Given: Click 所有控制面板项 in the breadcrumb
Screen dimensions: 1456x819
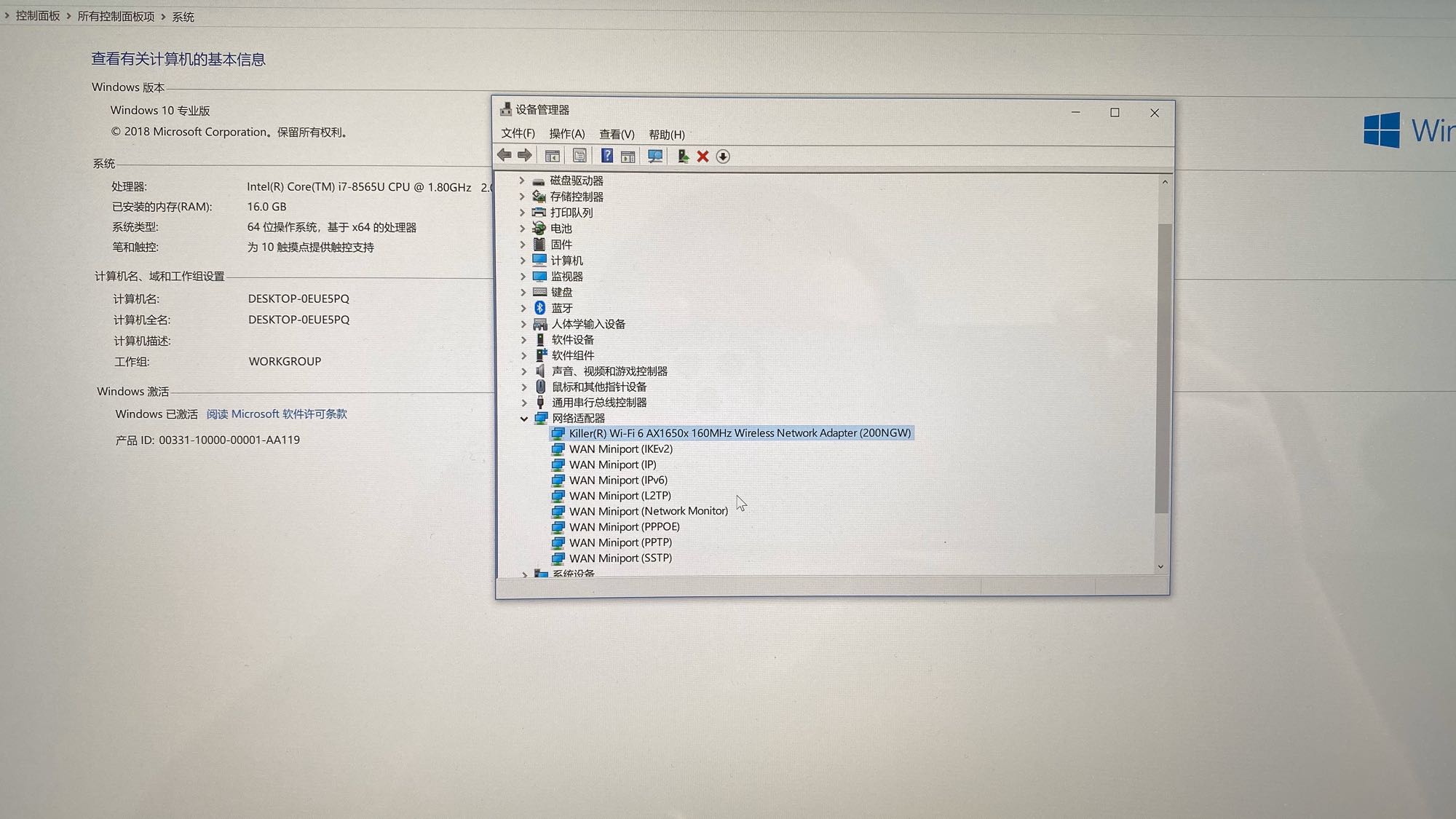Looking at the screenshot, I should [116, 16].
